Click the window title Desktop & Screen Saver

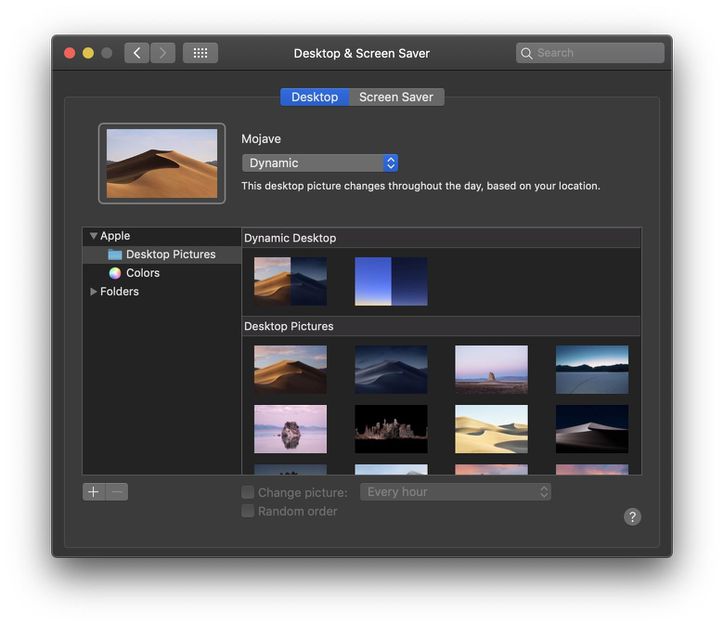362,54
